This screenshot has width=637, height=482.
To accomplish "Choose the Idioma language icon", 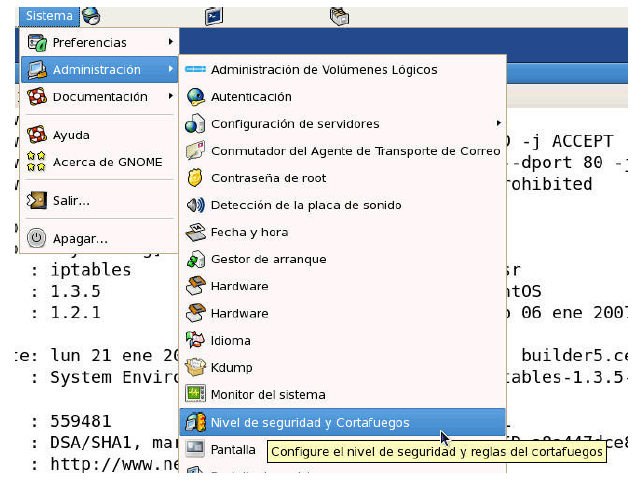I will [x=195, y=341].
